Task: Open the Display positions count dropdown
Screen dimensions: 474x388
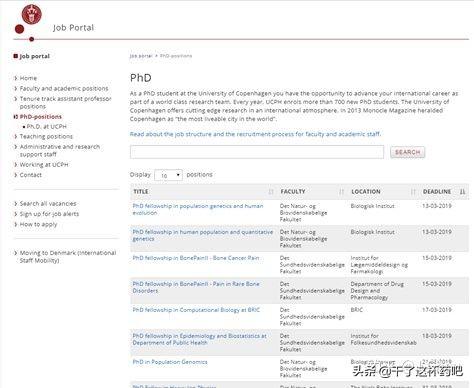Action: 168,175
